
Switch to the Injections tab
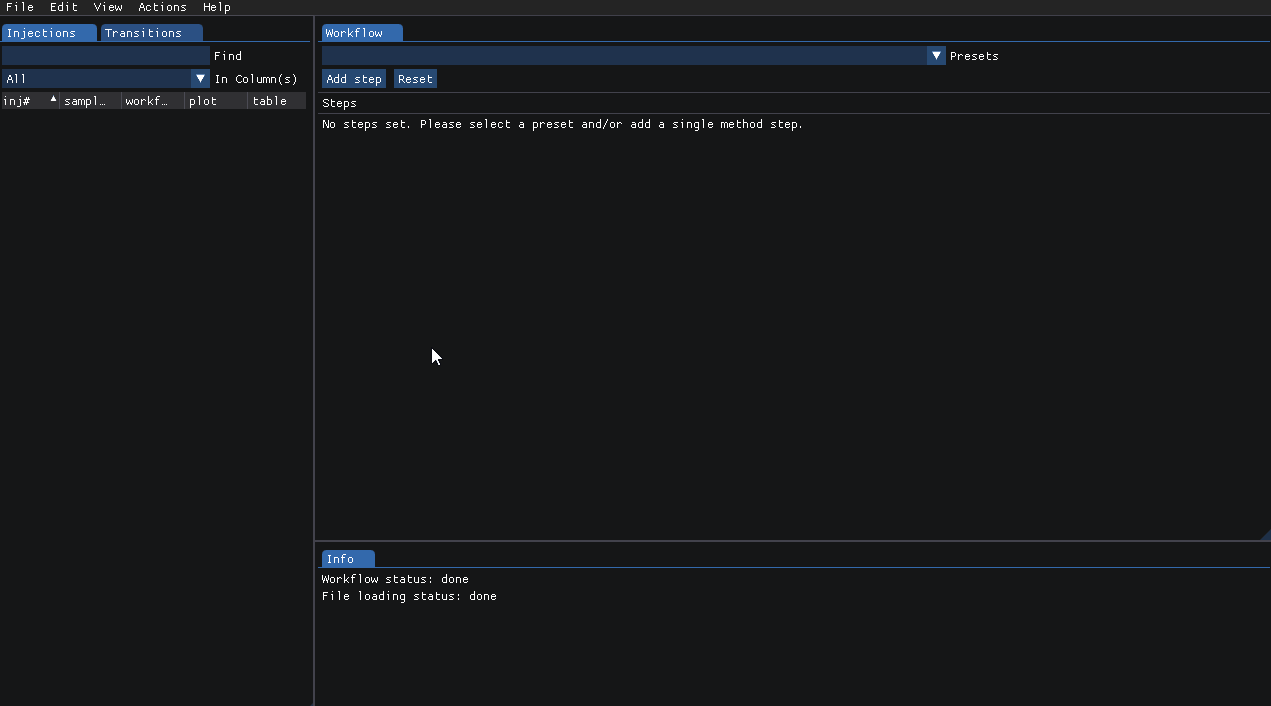coord(49,33)
